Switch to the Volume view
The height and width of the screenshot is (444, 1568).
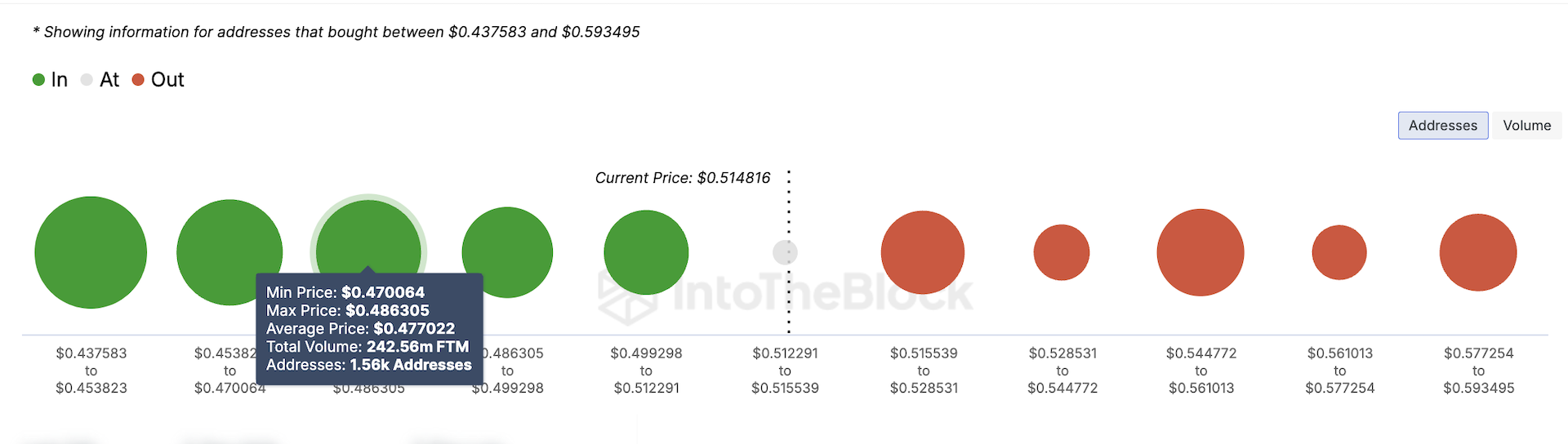click(1526, 126)
